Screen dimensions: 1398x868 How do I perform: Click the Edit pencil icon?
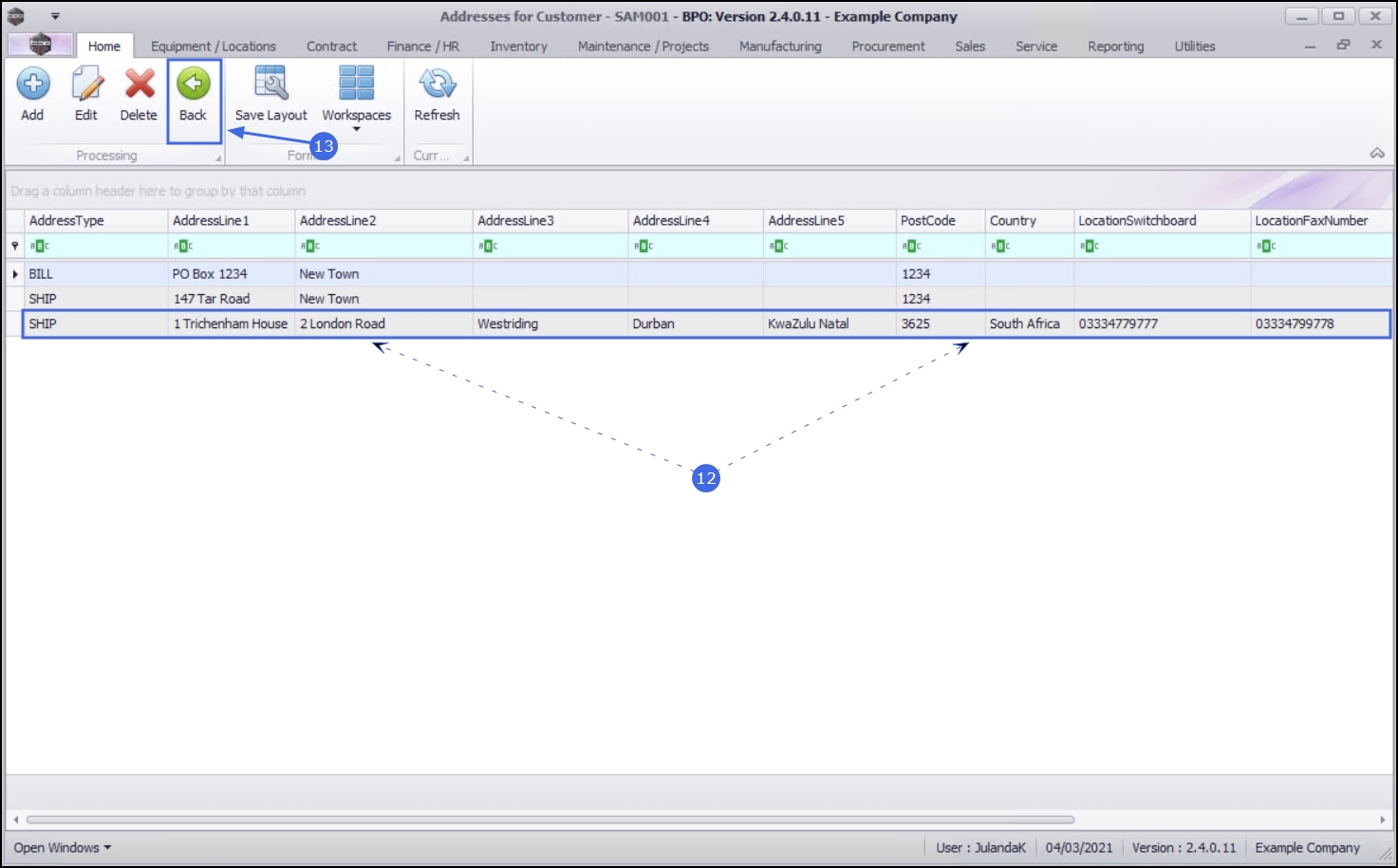point(86,84)
